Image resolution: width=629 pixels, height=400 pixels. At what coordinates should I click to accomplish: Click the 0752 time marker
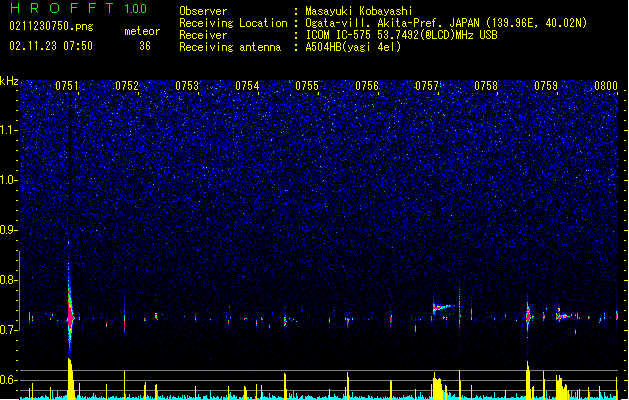[127, 86]
